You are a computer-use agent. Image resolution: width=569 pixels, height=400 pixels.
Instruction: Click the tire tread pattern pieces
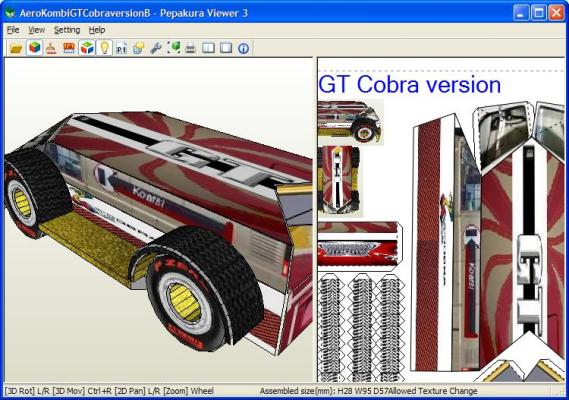tap(361, 328)
